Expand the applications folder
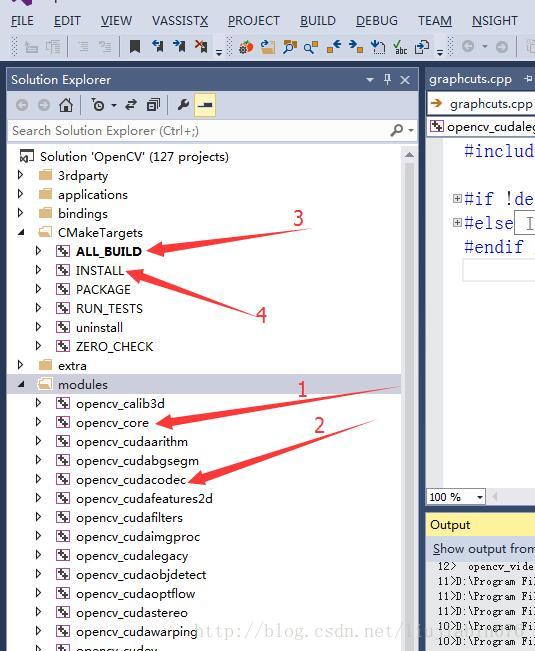This screenshot has height=651, width=535. [x=20, y=194]
